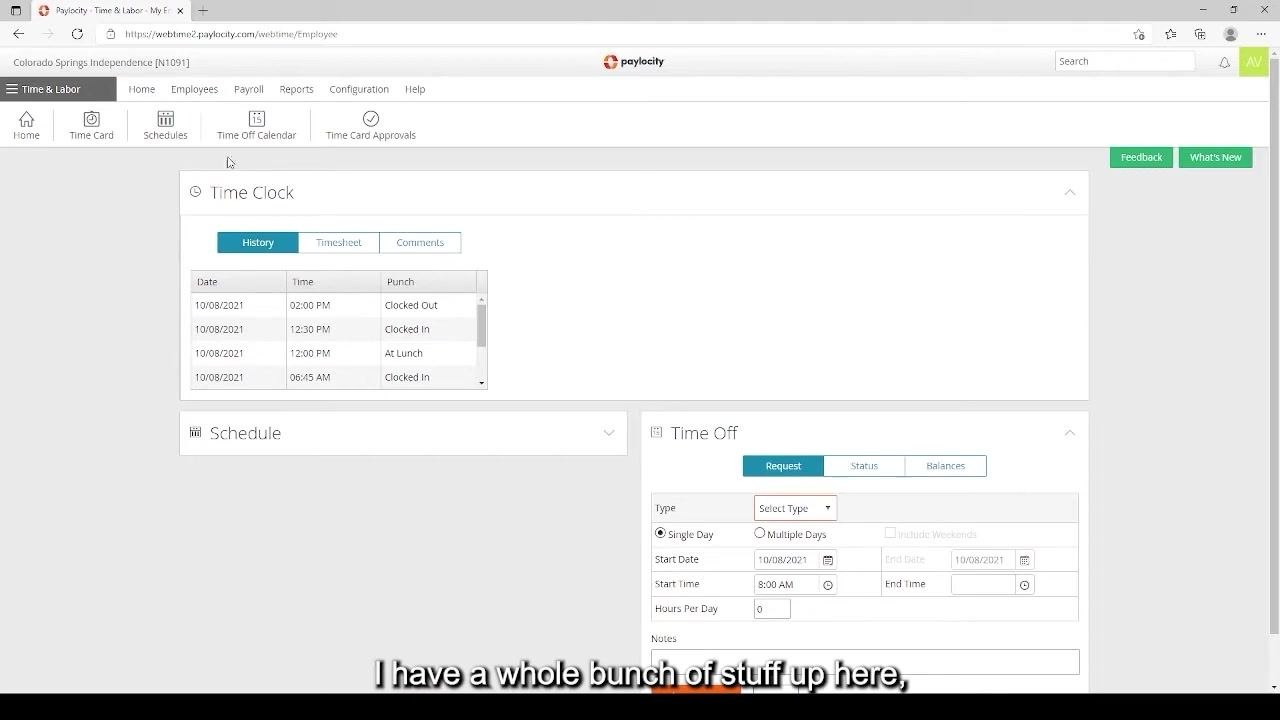Collapse the Time Clock panel
Screen dimensions: 1280x720
coord(1070,192)
